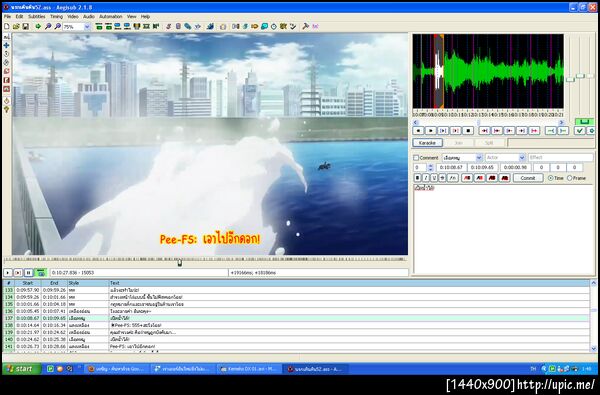600x395 pixels.
Task: Click the Effect input field
Action: 561,158
